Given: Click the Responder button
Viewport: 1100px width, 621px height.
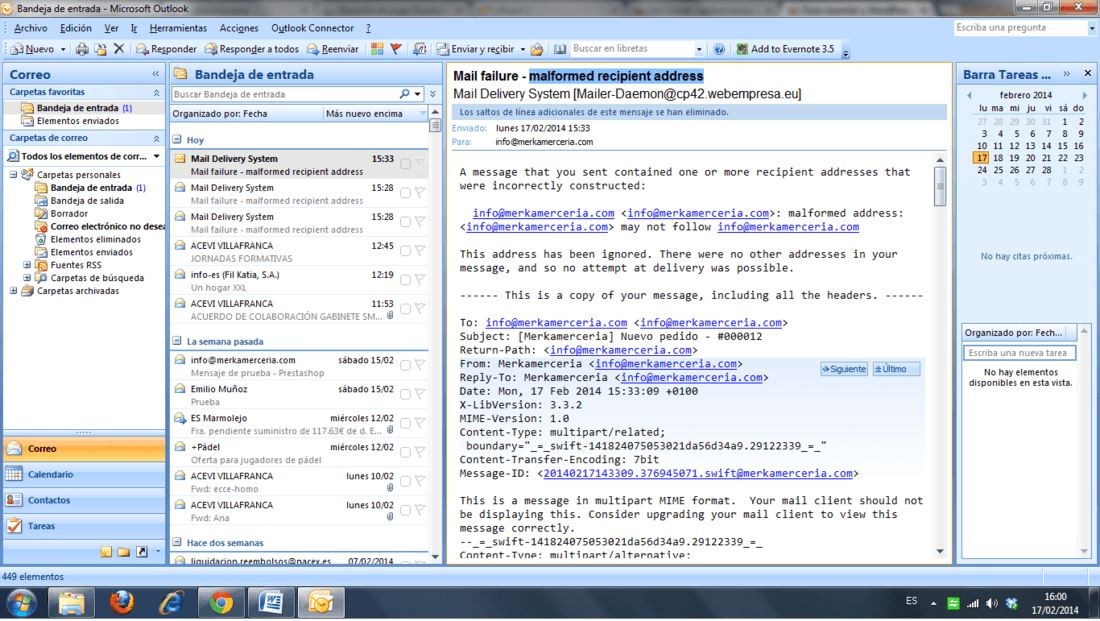Looking at the screenshot, I should point(166,49).
